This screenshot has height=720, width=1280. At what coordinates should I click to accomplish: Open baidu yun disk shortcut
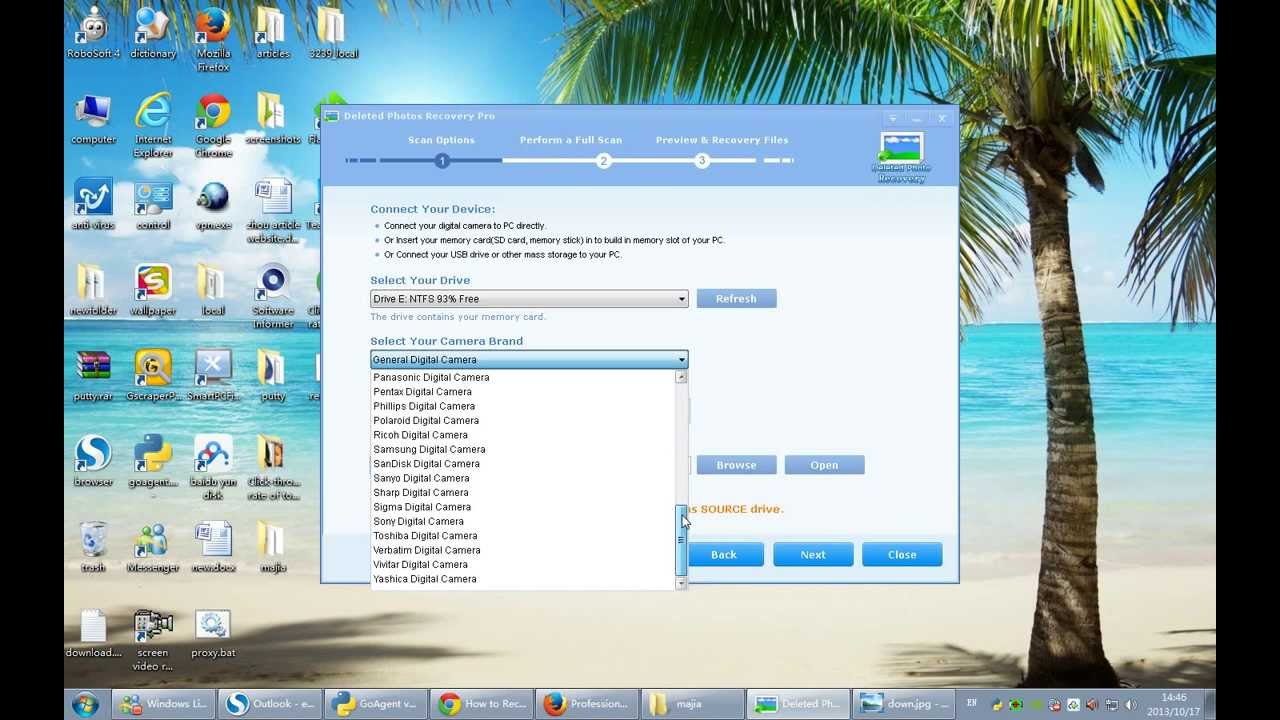[213, 468]
